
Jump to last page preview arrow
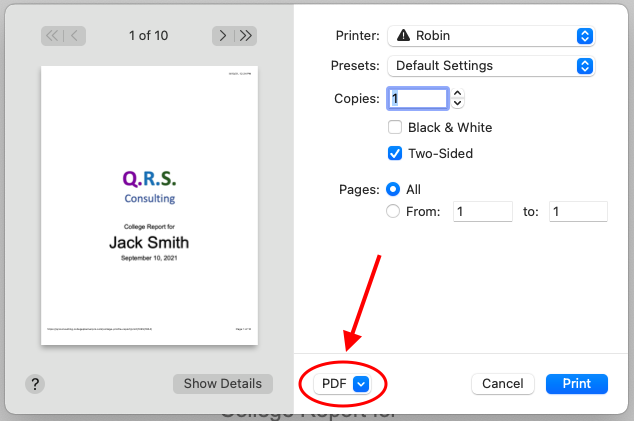(245, 36)
